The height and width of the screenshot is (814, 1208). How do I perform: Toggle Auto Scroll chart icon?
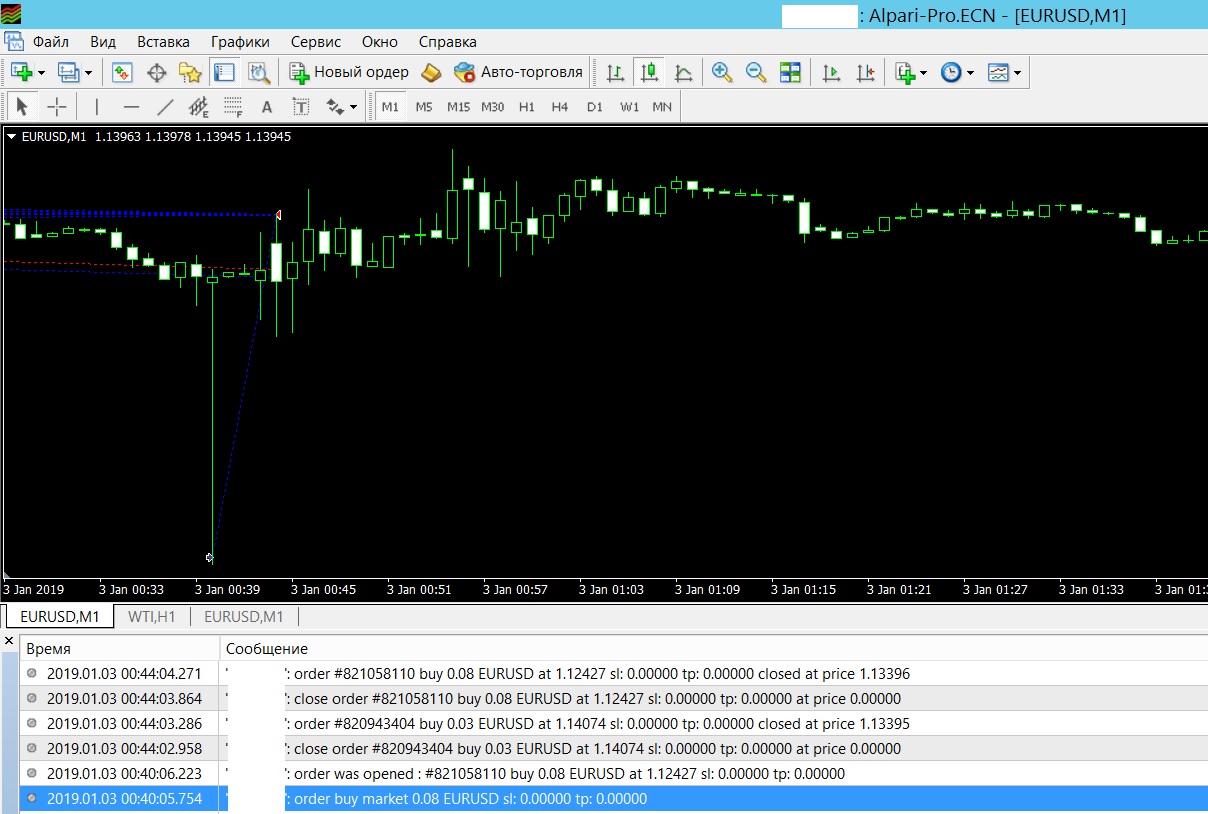[831, 72]
